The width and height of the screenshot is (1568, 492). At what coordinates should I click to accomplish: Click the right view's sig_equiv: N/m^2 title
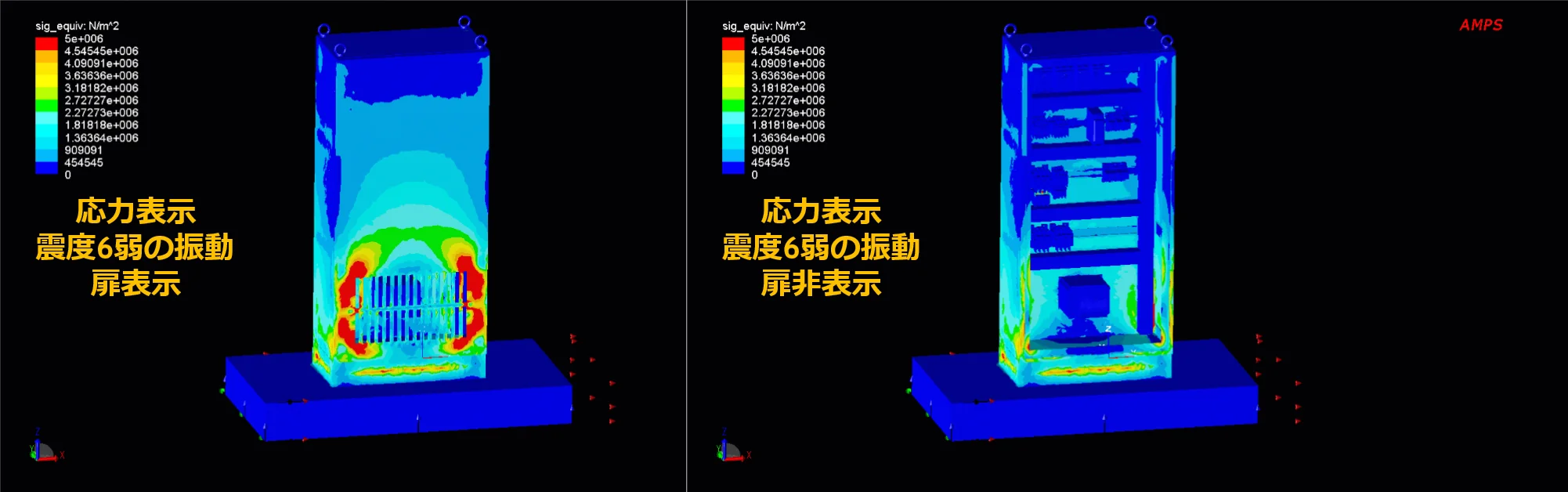pyautogui.click(x=764, y=26)
